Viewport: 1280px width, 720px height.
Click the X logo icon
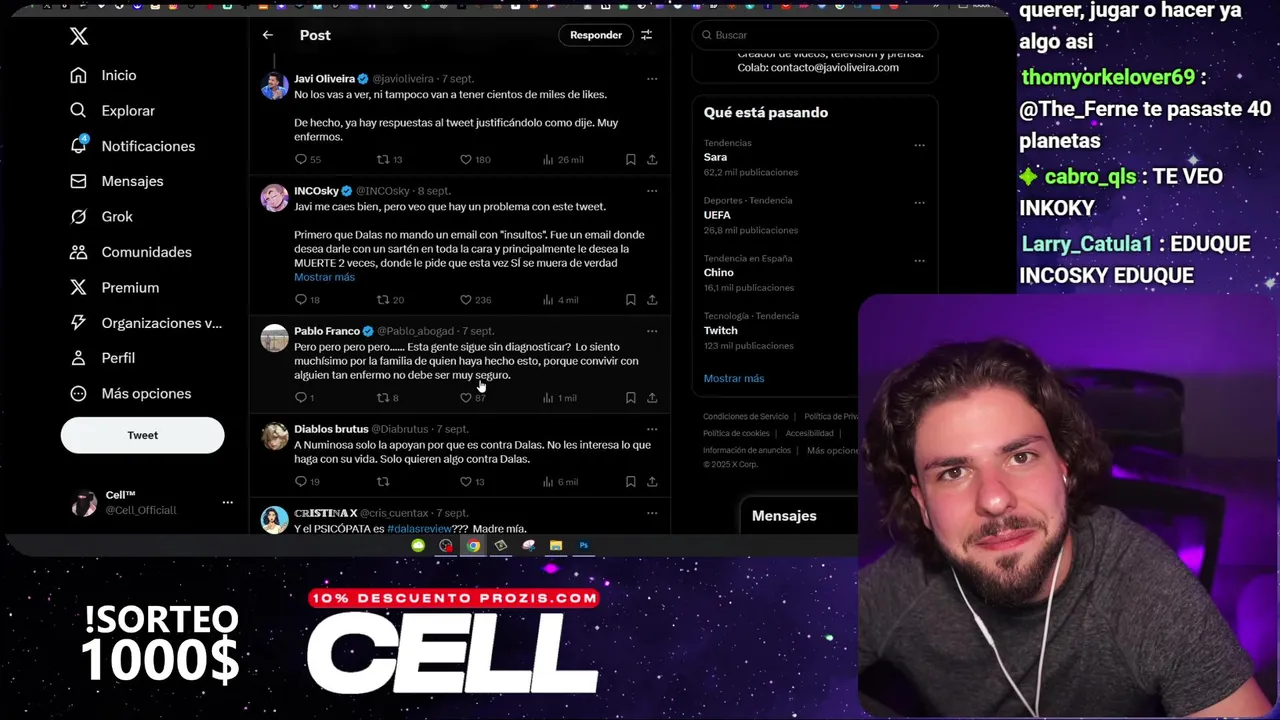coord(79,37)
